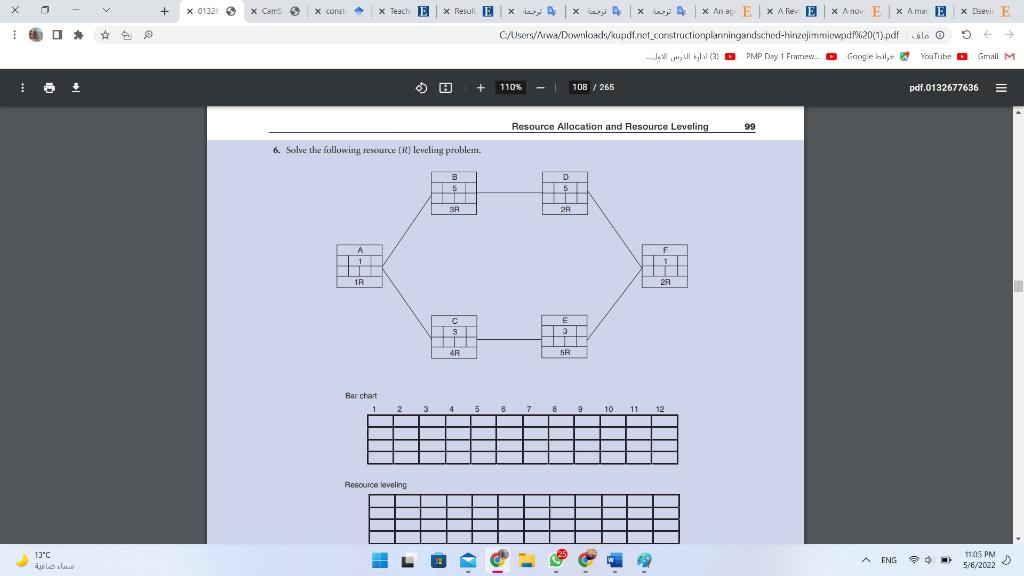Open Microsoft Store from the taskbar

tap(439, 560)
